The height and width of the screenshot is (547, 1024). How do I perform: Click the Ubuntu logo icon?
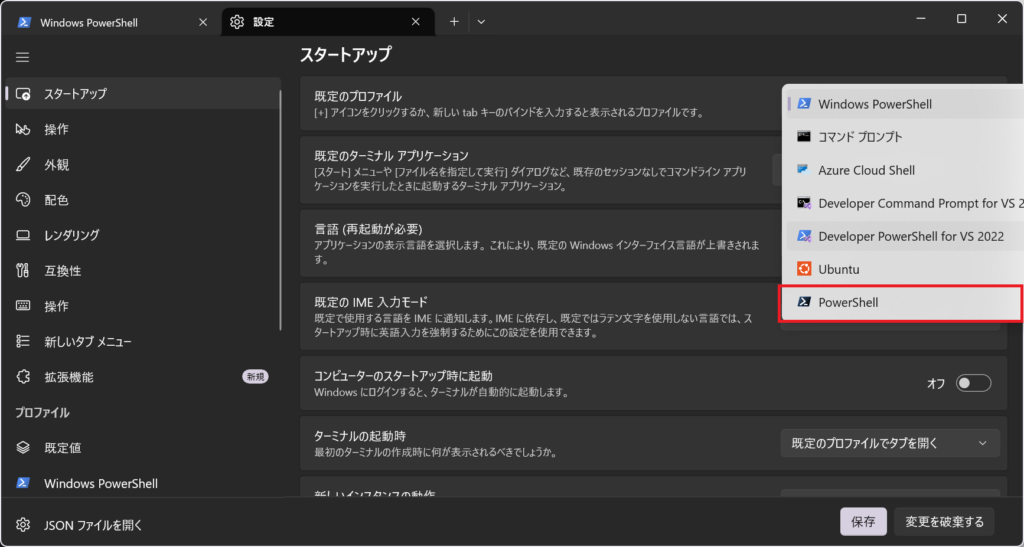tap(804, 269)
